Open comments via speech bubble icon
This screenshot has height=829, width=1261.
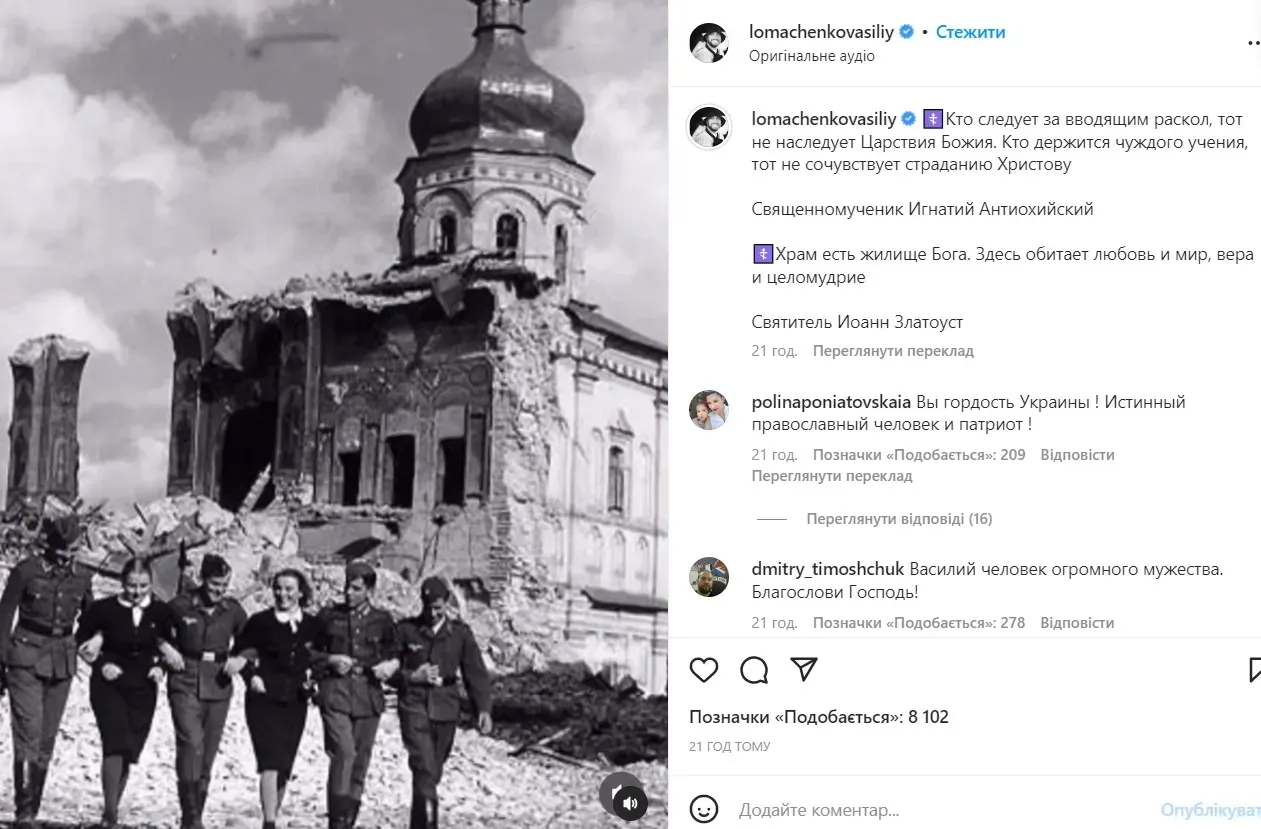pyautogui.click(x=754, y=670)
